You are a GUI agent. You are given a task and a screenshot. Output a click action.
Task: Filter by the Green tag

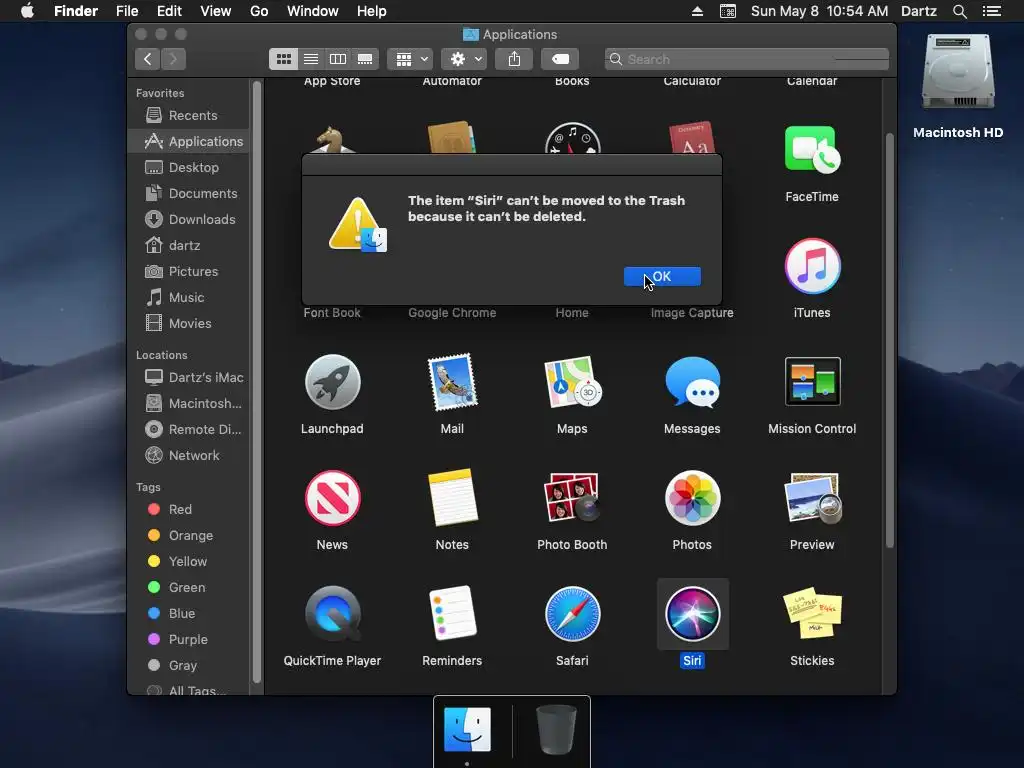pyautogui.click(x=189, y=588)
